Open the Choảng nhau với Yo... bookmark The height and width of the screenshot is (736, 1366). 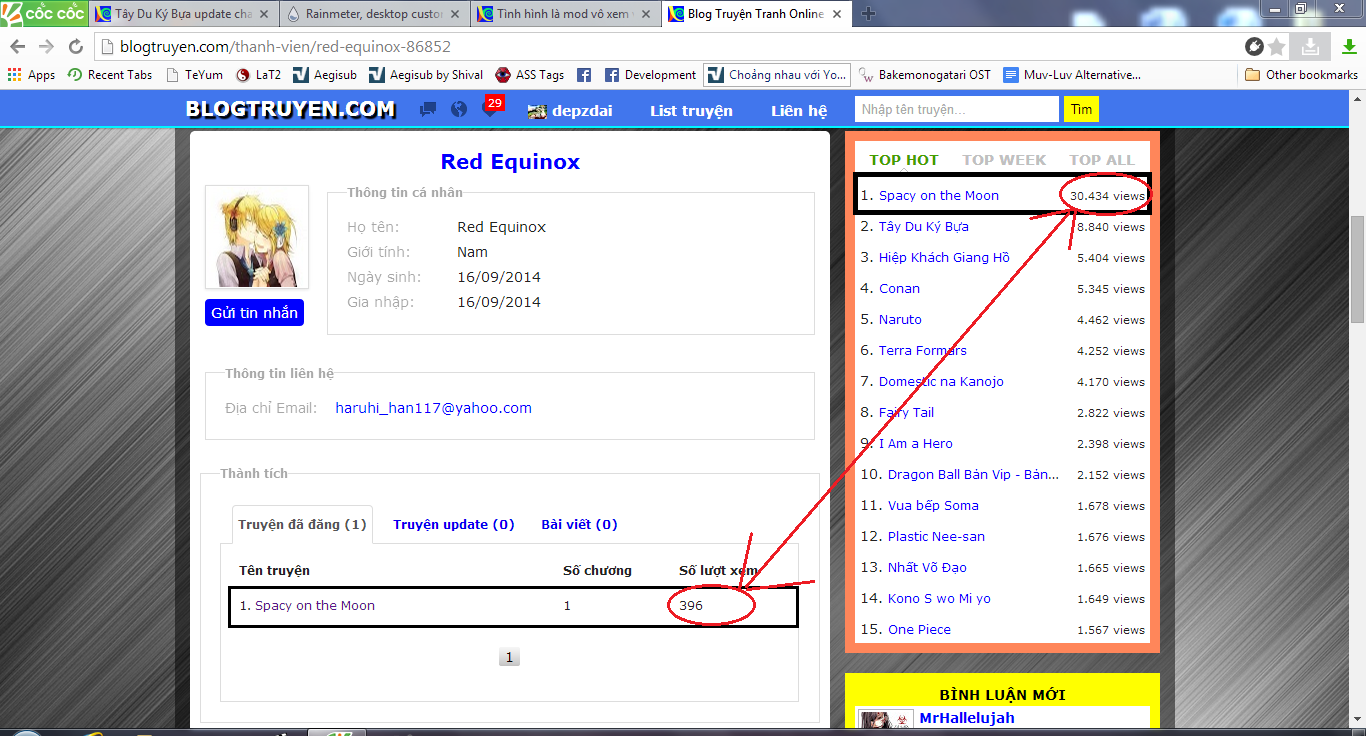[x=777, y=75]
